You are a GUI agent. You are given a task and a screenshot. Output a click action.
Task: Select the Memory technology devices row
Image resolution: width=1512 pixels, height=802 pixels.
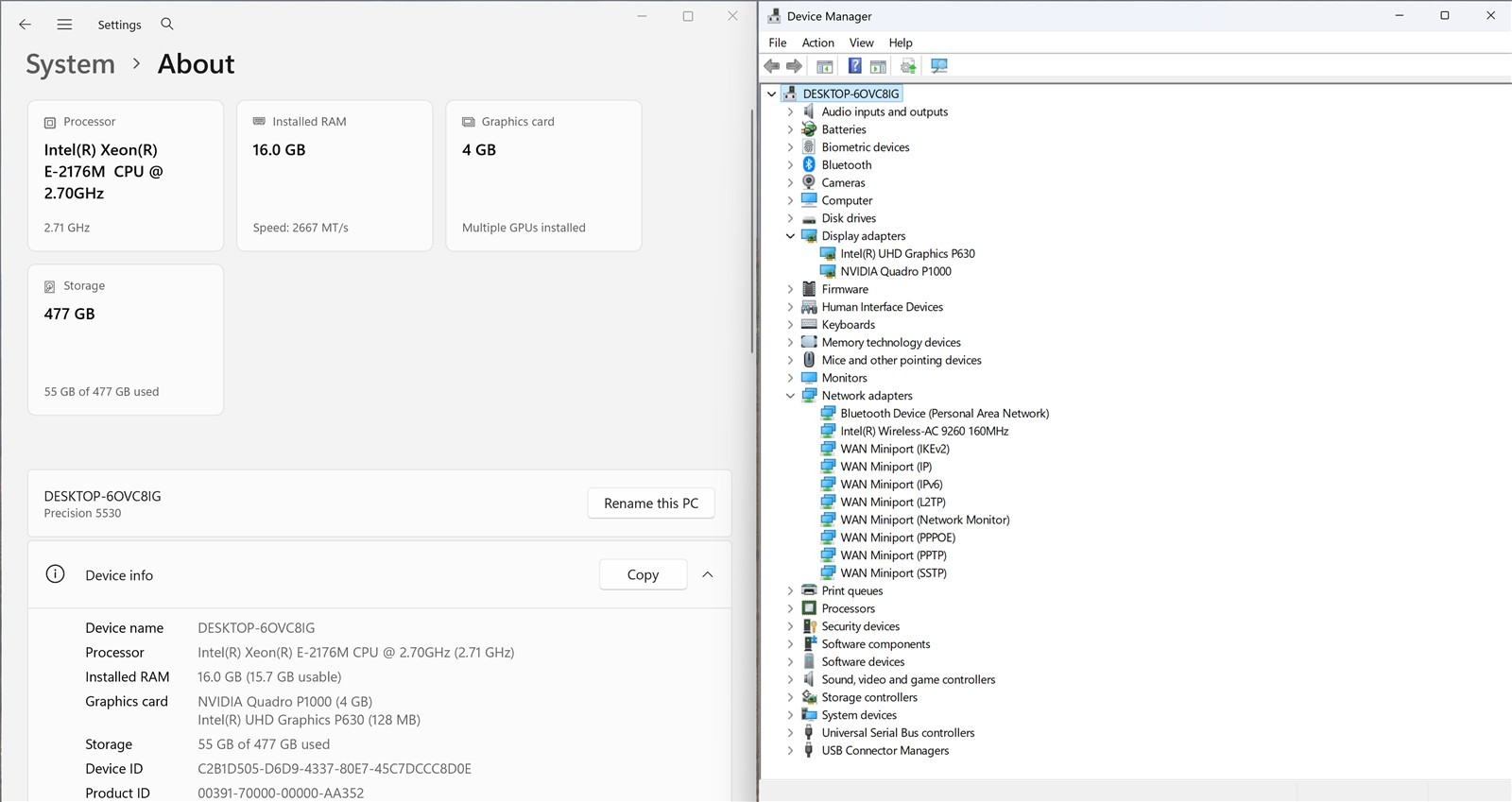(891, 342)
